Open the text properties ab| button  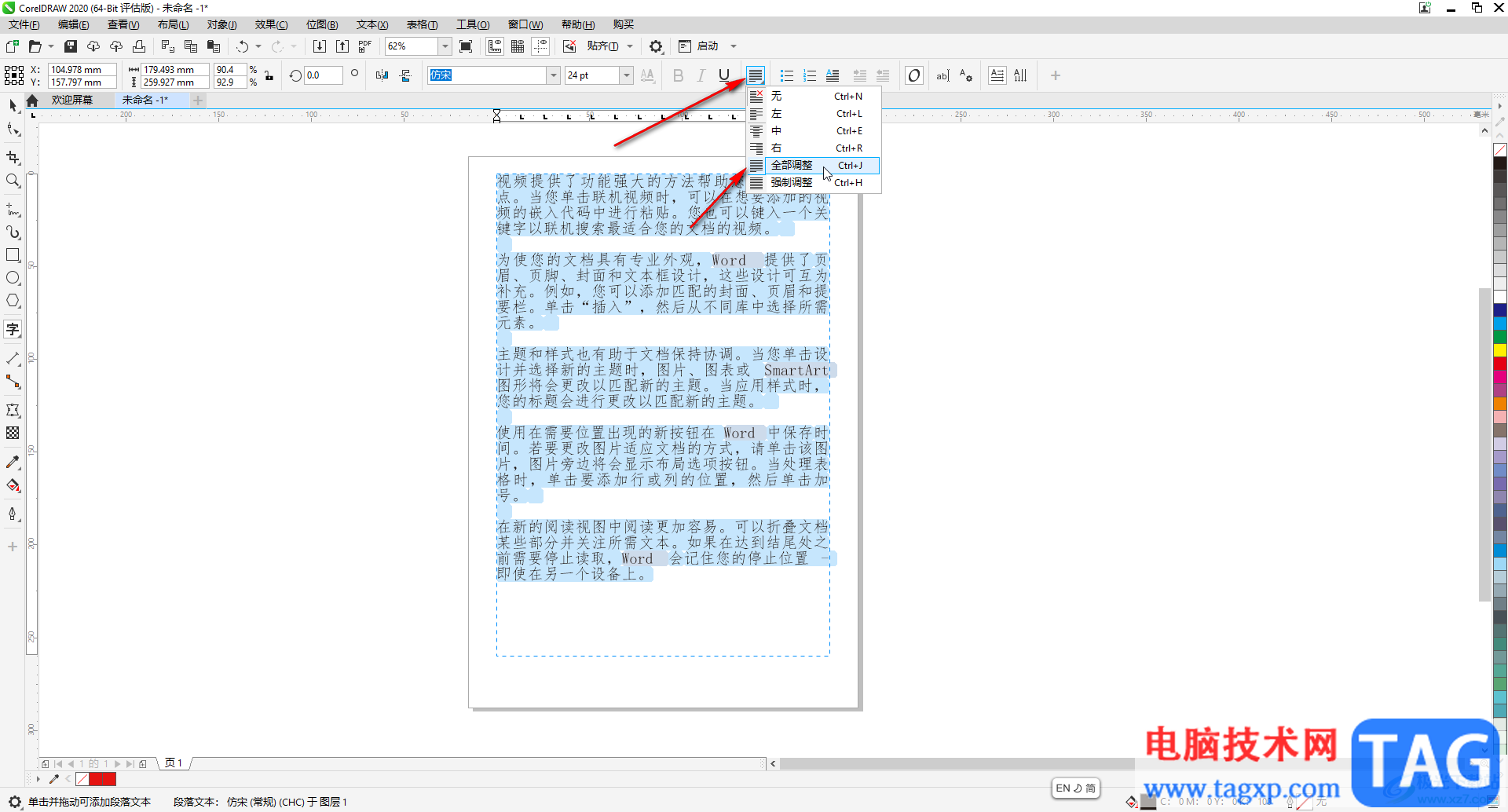click(x=943, y=75)
